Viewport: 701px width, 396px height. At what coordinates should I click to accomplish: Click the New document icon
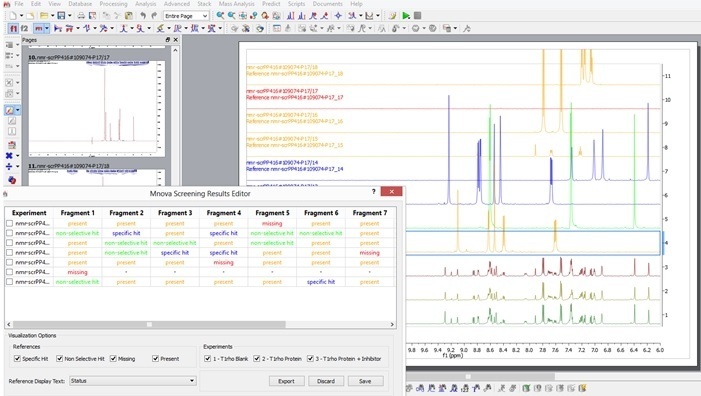13,16
